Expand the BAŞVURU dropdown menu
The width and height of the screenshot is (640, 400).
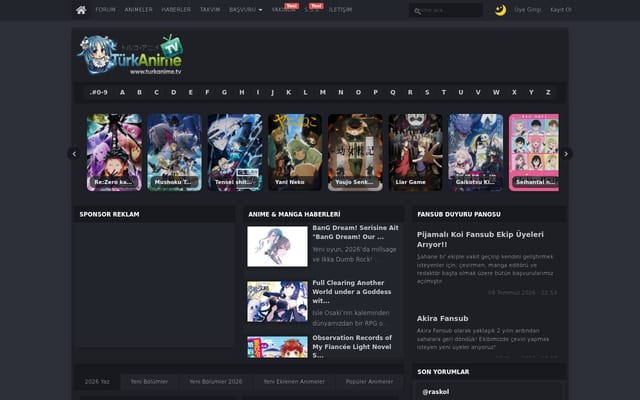pyautogui.click(x=245, y=10)
